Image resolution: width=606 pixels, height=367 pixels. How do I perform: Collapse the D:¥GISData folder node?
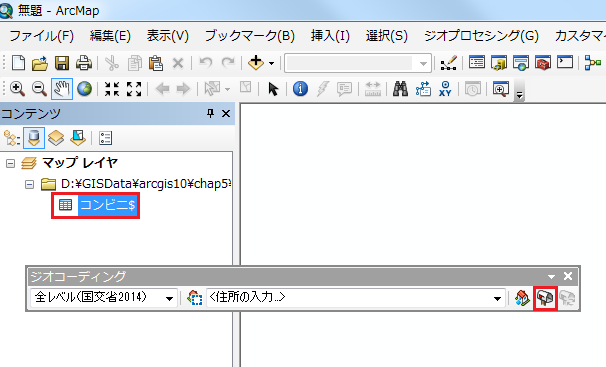point(29,185)
